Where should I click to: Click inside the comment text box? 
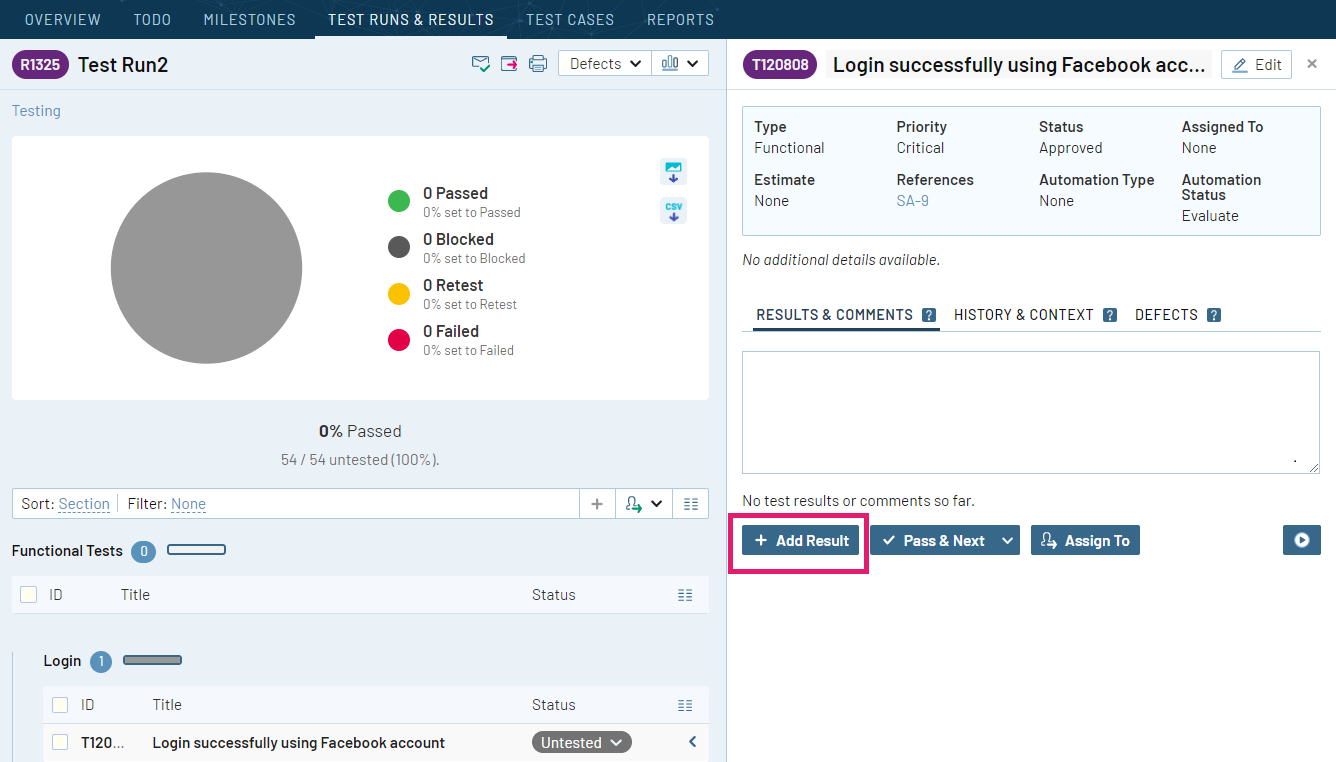1030,411
